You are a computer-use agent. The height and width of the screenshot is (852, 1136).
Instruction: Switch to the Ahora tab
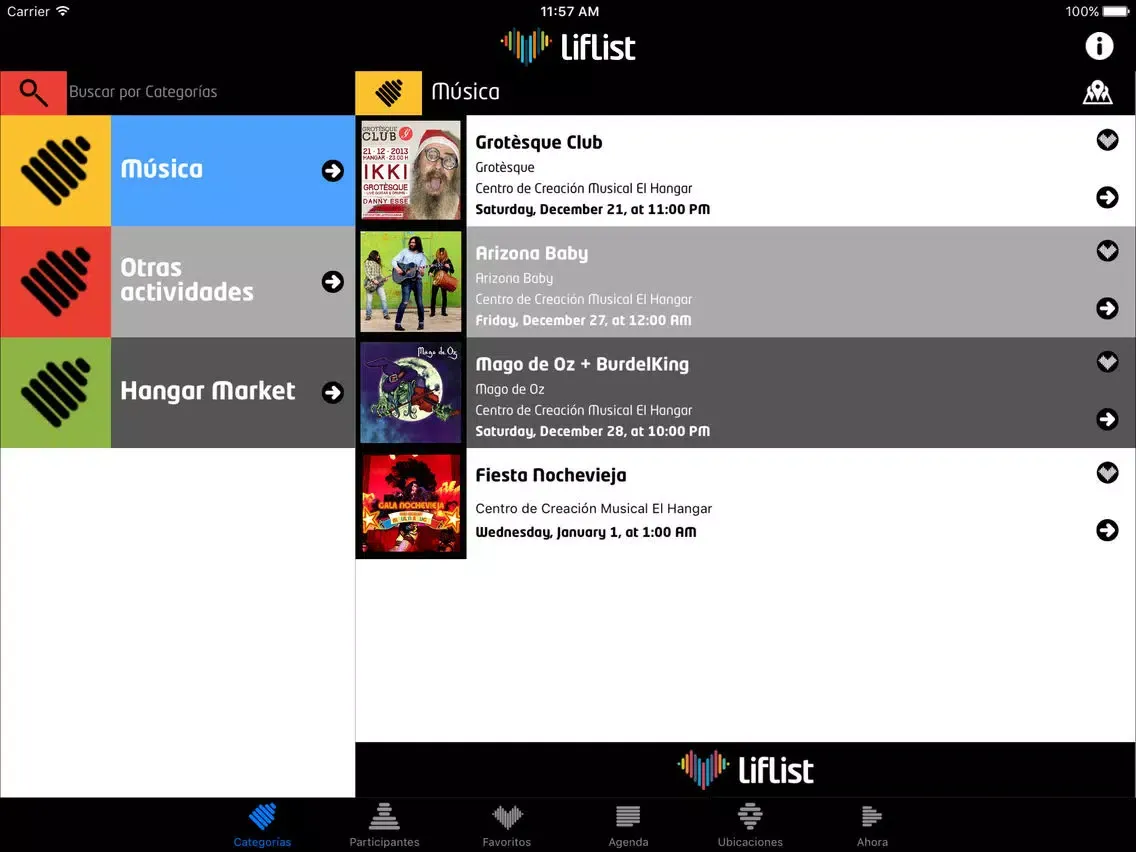[x=872, y=825]
